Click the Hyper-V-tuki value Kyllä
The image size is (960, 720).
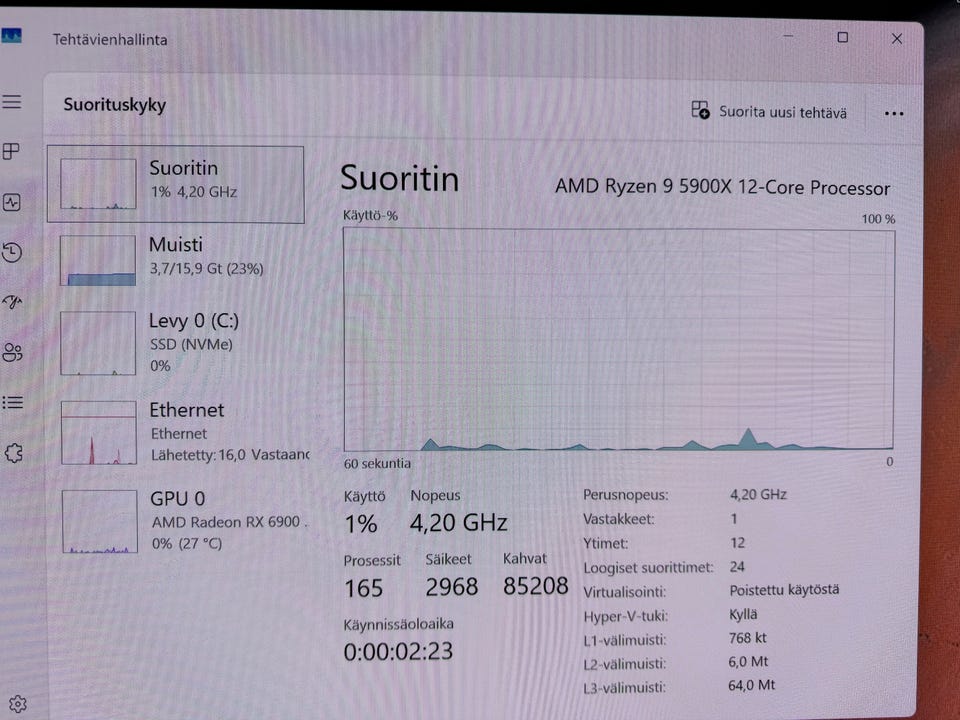[743, 614]
